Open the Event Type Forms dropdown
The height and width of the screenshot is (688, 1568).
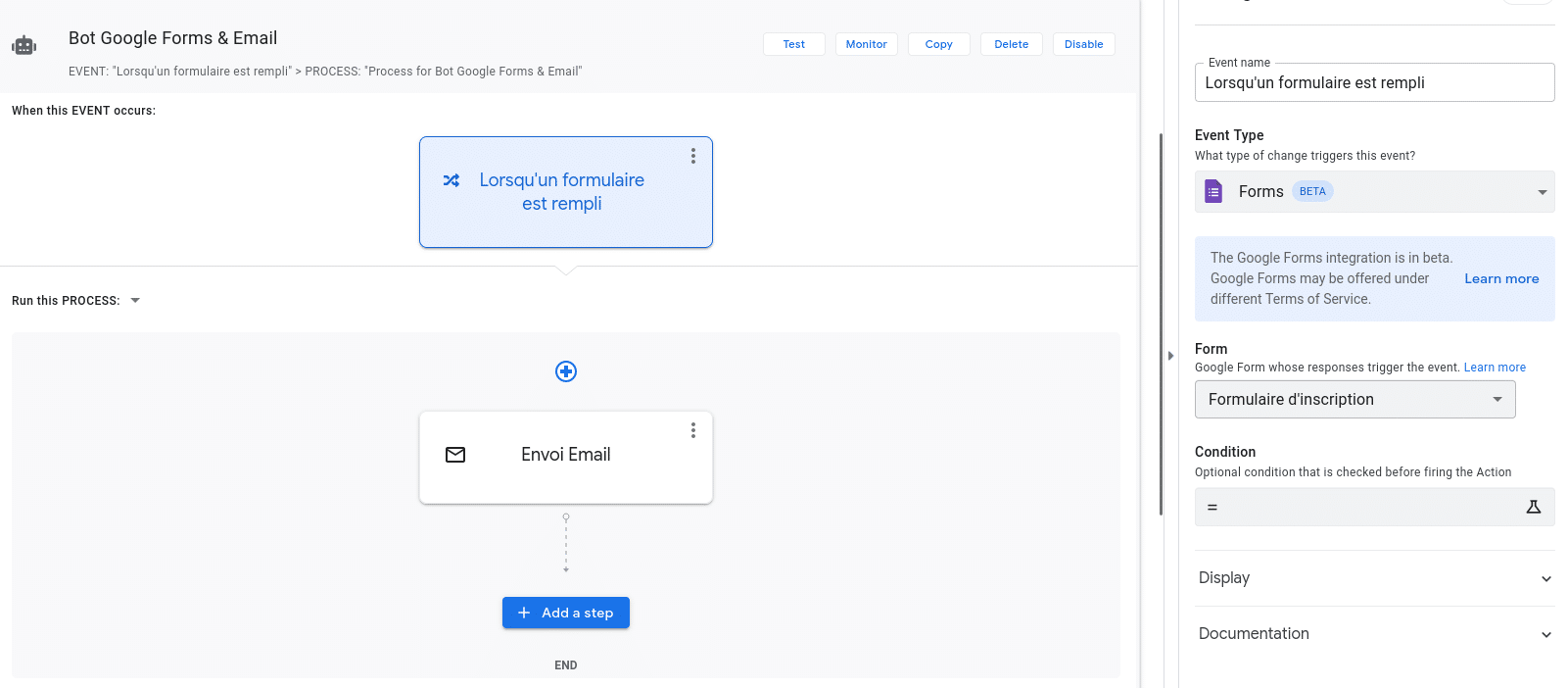[x=1375, y=192]
